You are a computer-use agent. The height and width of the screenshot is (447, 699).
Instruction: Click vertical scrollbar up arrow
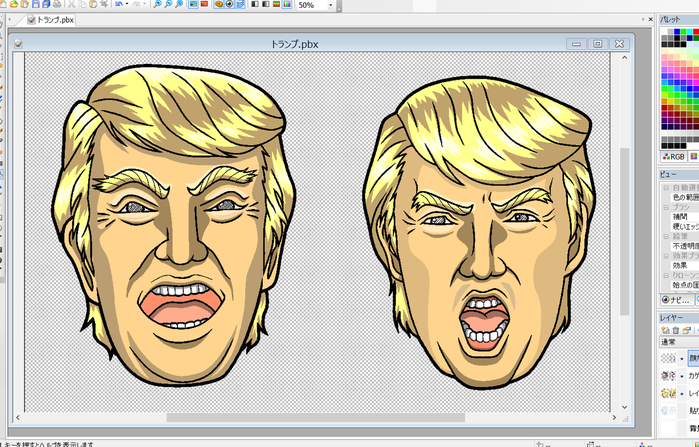(625, 58)
